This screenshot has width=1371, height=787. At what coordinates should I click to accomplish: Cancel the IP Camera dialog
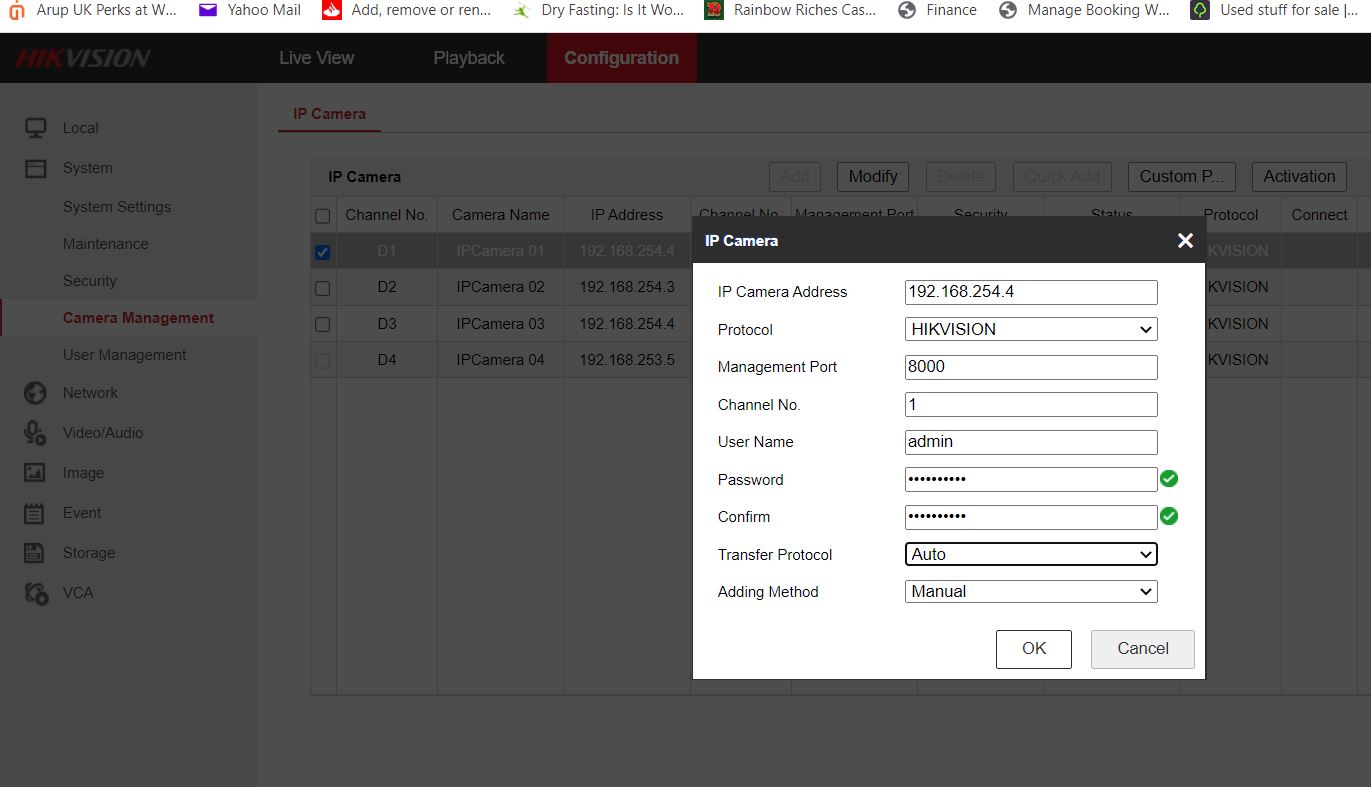click(x=1142, y=648)
